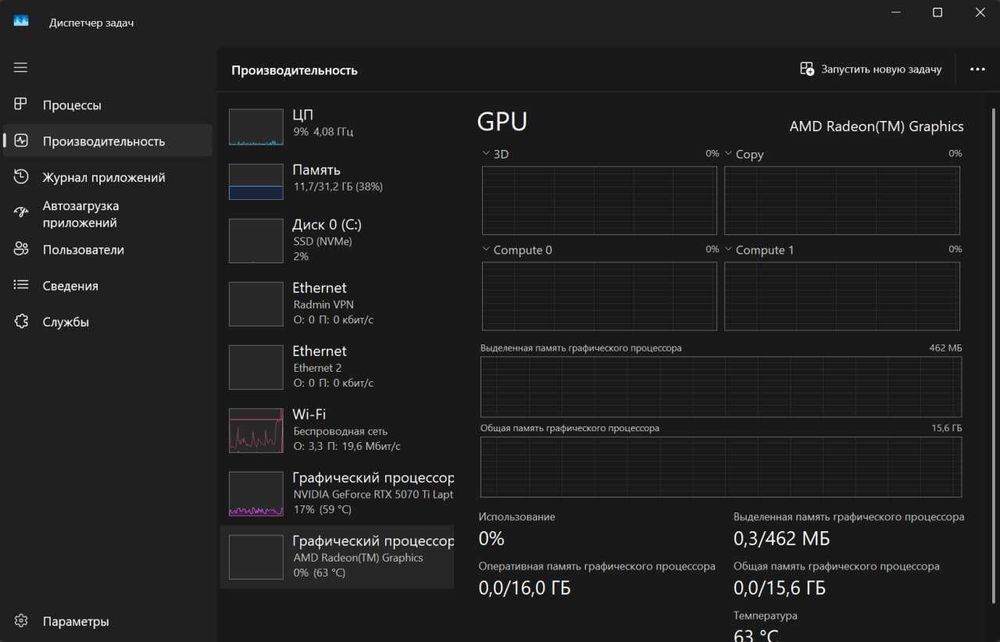Click the Журнал приложений history icon
1000x642 pixels.
coord(21,177)
